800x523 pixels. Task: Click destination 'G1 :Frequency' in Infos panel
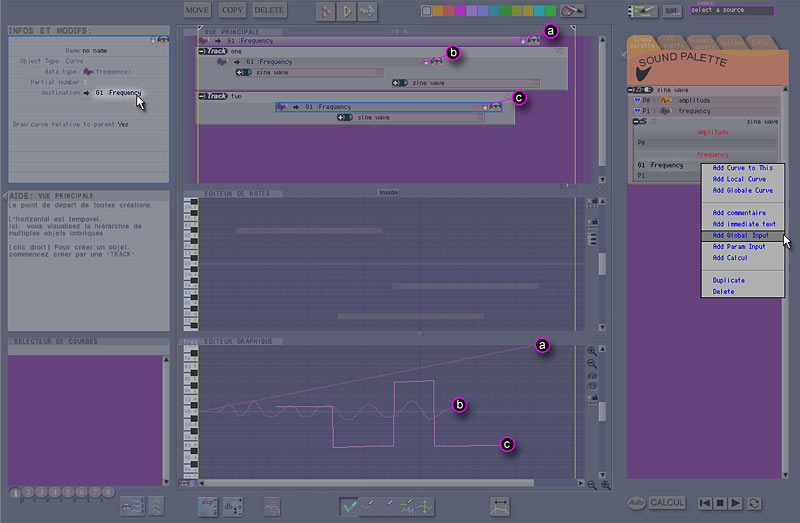pos(118,93)
